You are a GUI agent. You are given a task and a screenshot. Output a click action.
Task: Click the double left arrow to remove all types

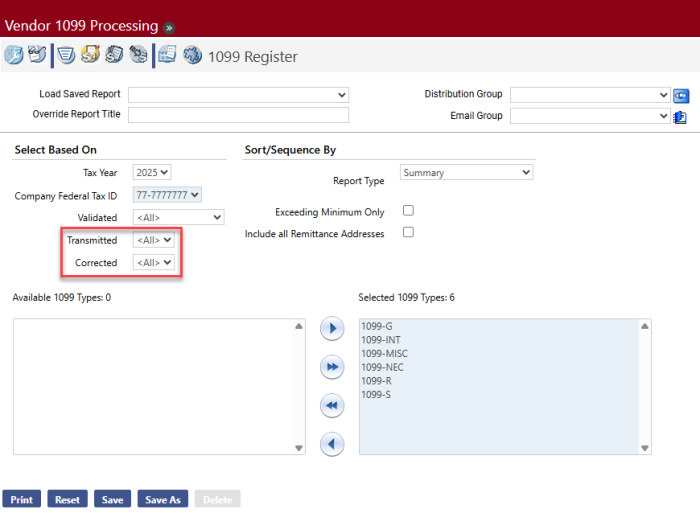point(331,405)
